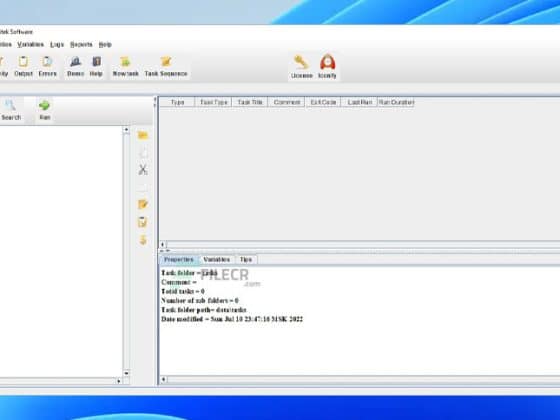The image size is (560, 420).
Task: Click the 'Total tasks = 0' text line
Action: point(183,291)
